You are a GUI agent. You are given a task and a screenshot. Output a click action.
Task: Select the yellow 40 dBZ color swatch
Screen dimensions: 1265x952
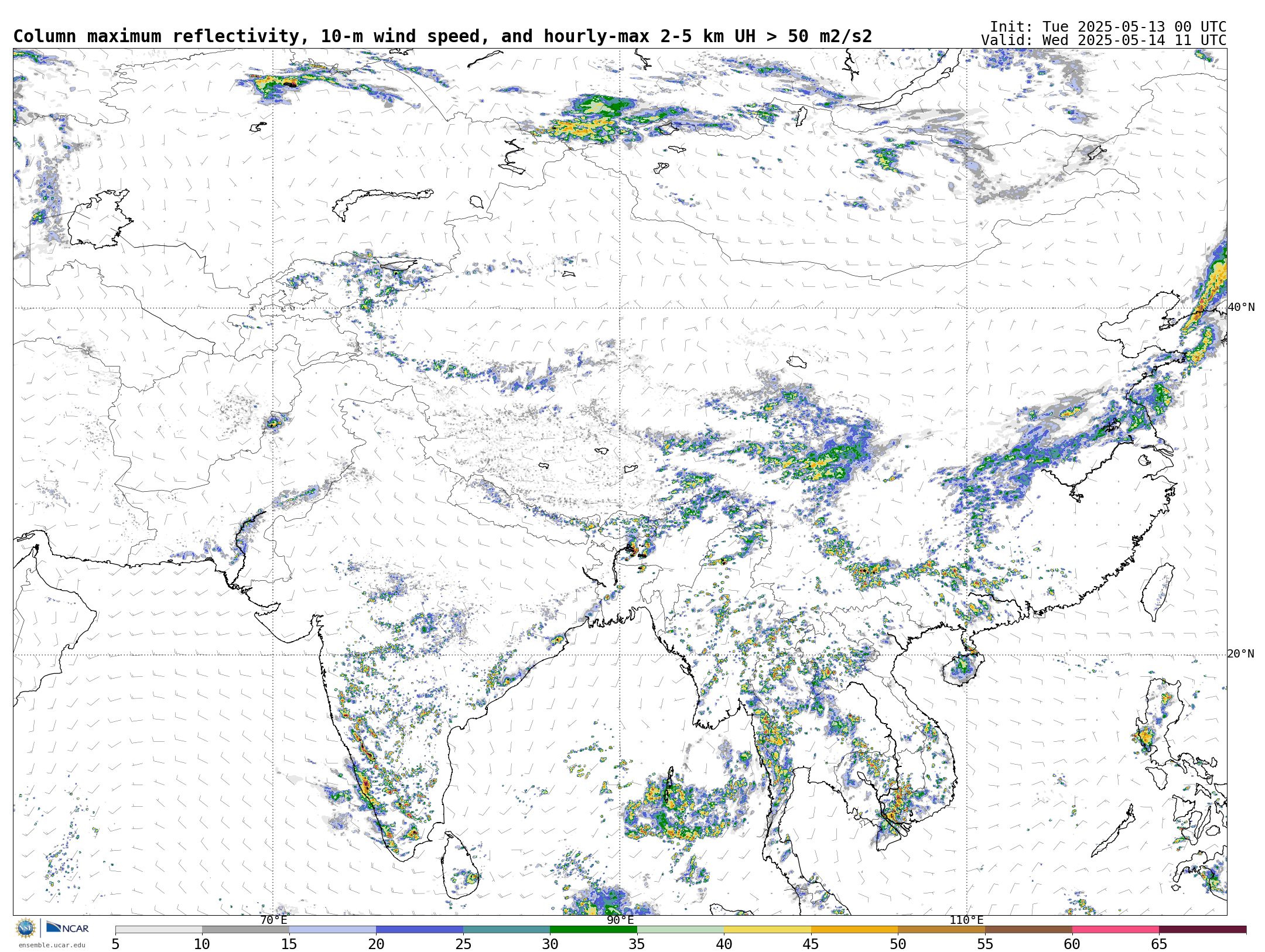pos(767,929)
